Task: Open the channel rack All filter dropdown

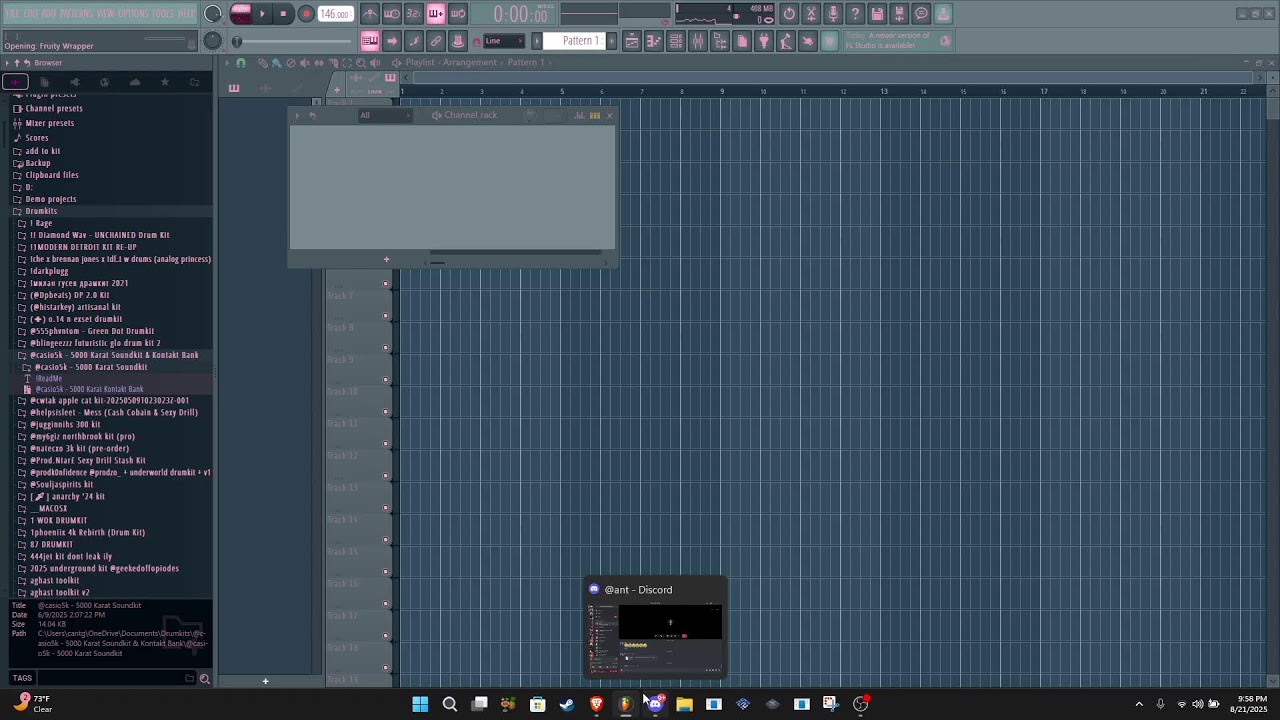Action: (384, 115)
